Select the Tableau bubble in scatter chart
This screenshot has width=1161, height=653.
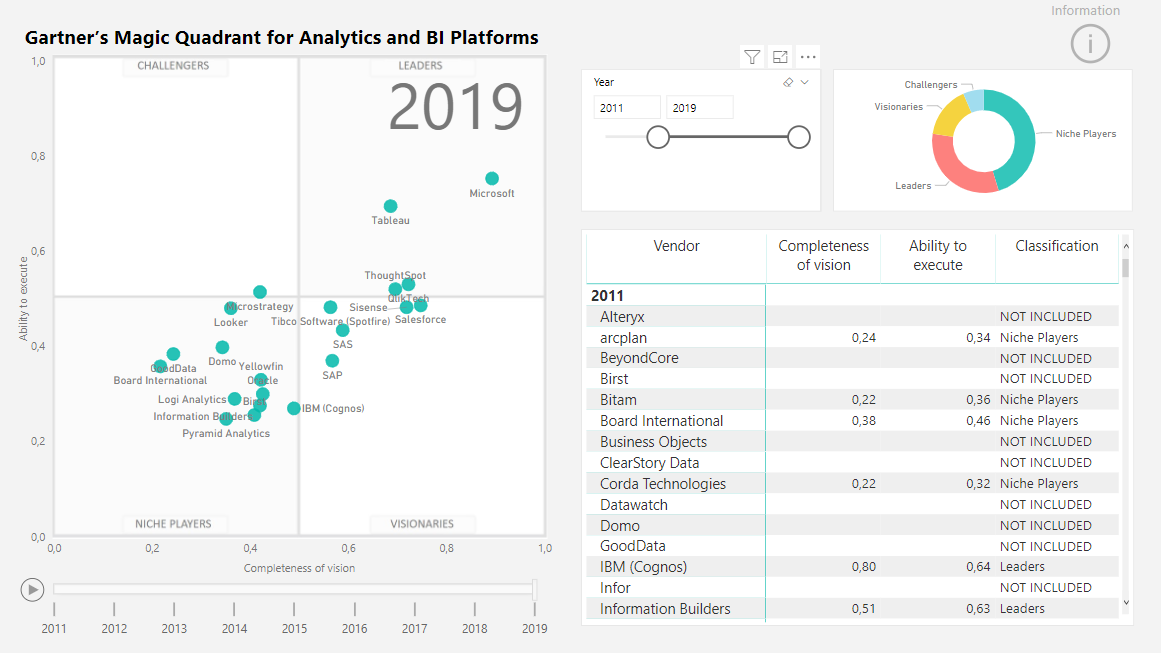[390, 206]
